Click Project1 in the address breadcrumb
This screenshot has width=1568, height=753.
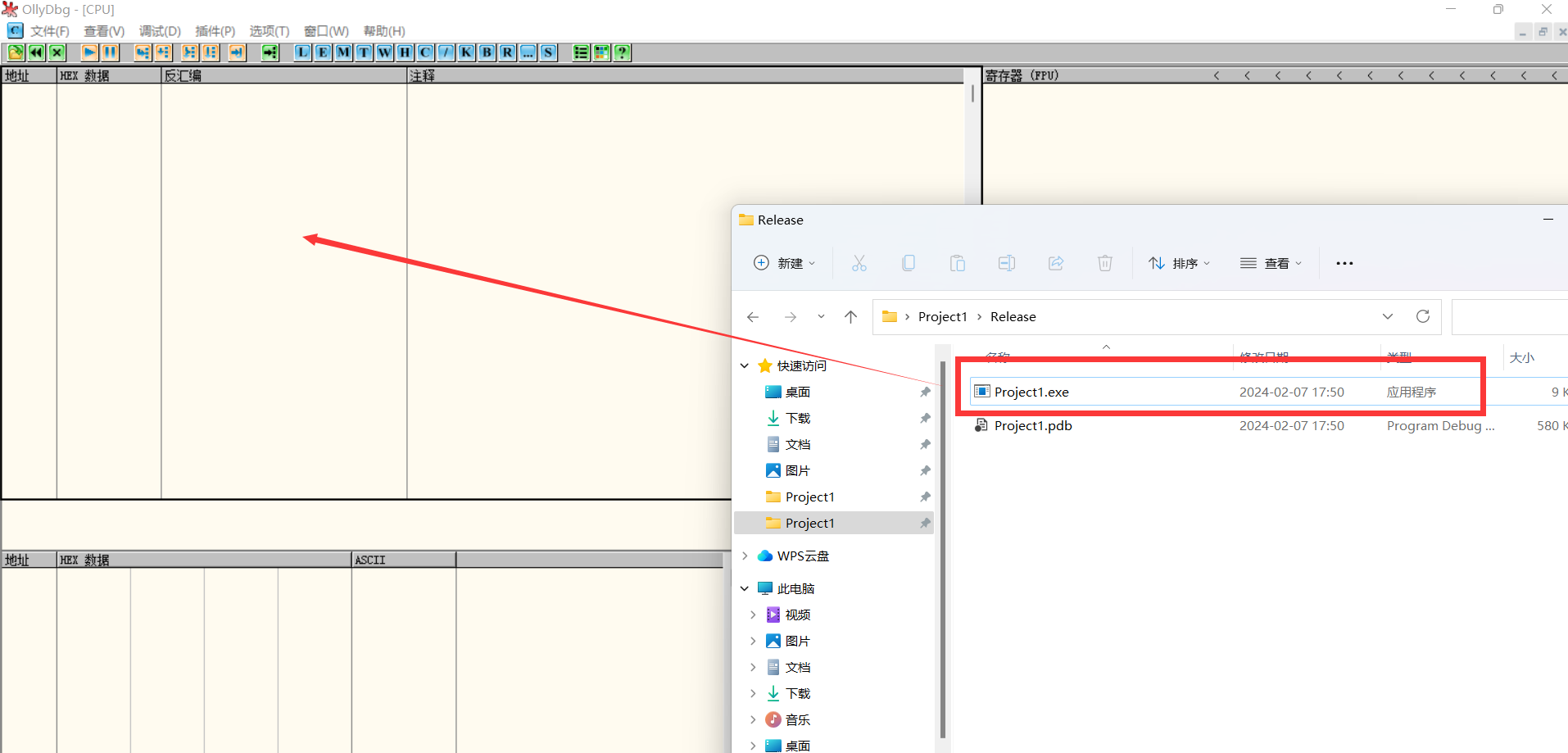(943, 317)
